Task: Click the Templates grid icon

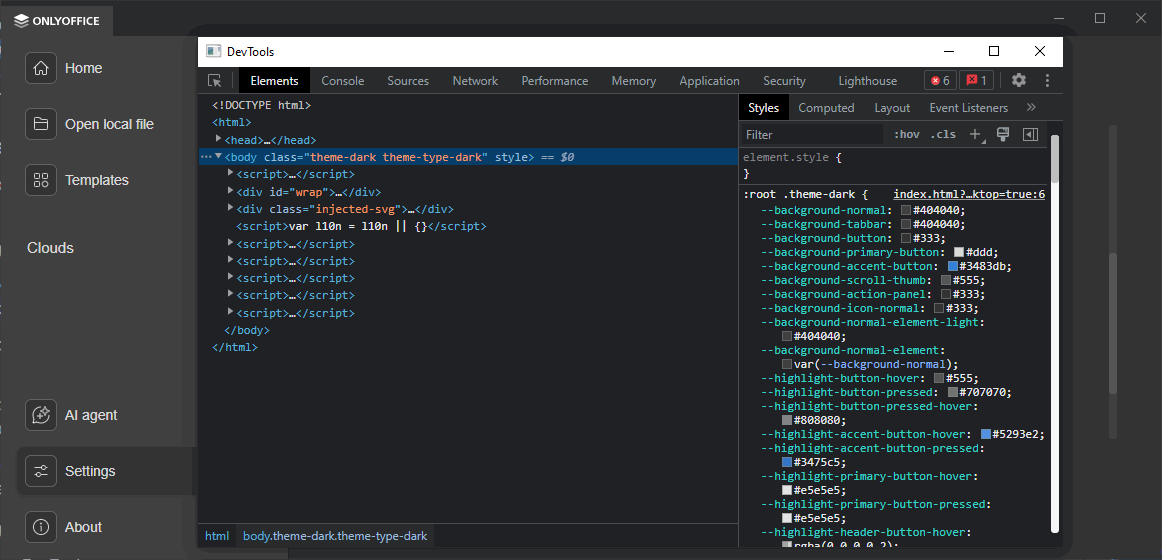Action: 41,180
